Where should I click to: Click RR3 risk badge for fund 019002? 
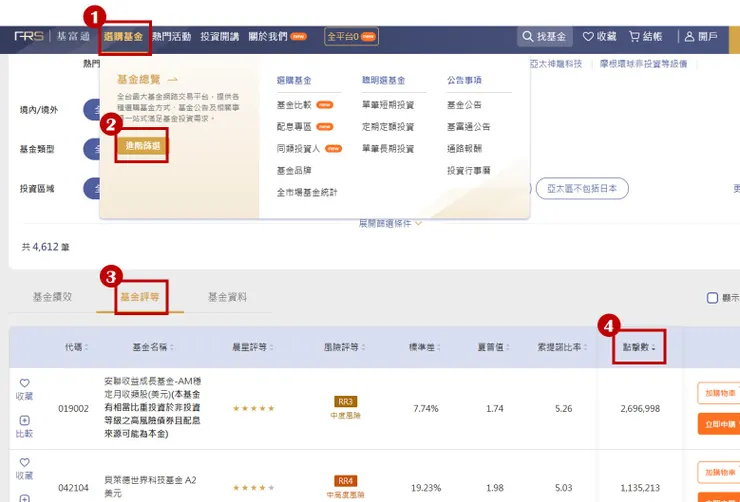tap(345, 402)
